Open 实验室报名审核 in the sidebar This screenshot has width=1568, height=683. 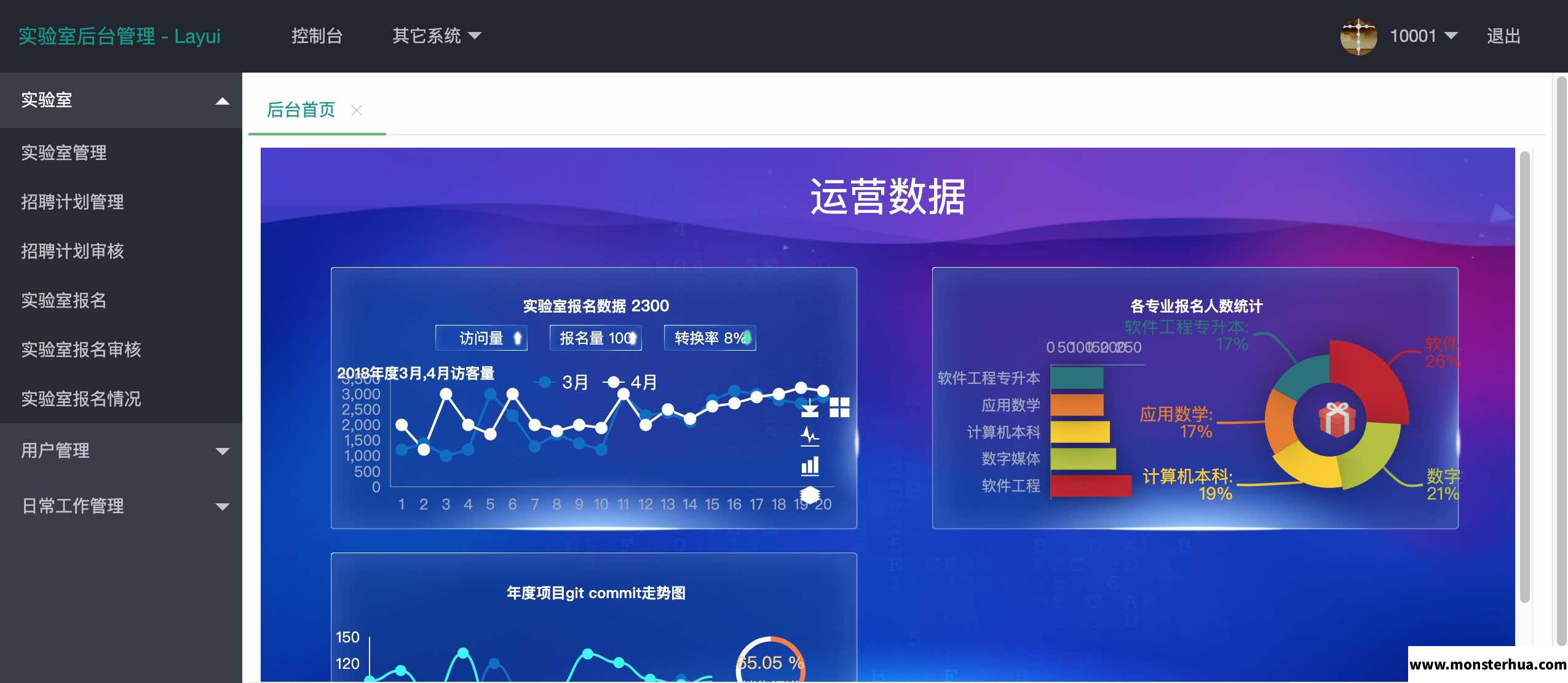(121, 349)
